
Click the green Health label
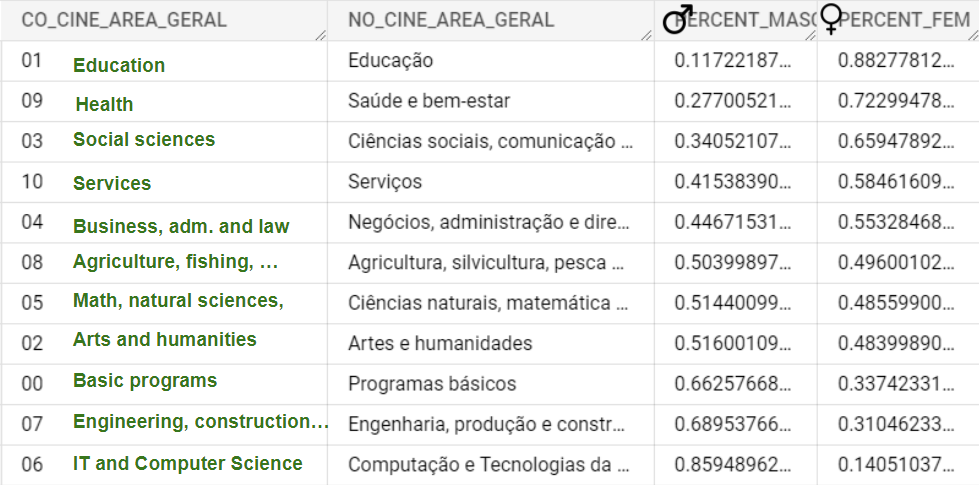click(104, 104)
